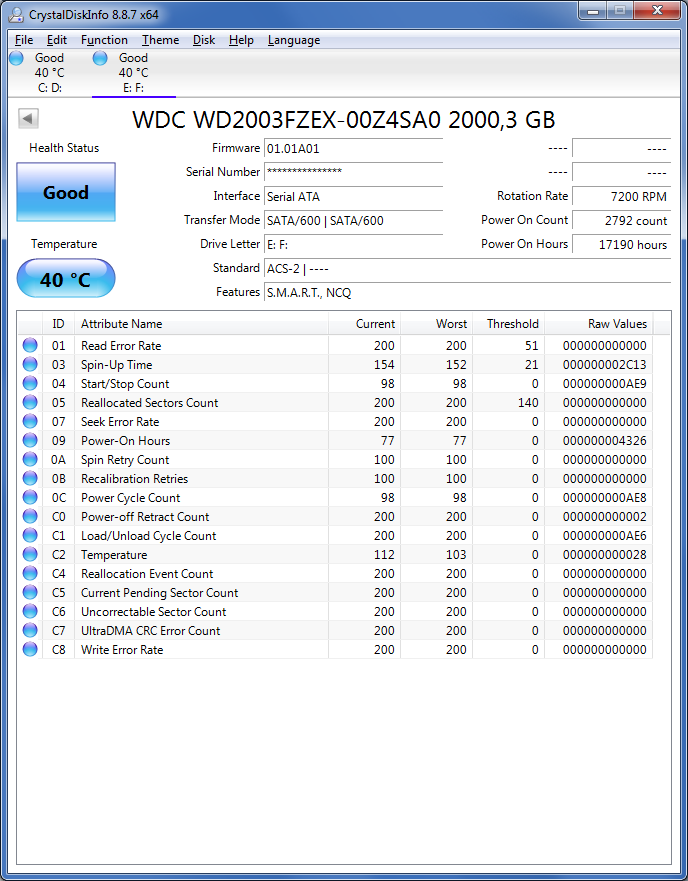Select the E: F: disk status orb

(x=100, y=58)
